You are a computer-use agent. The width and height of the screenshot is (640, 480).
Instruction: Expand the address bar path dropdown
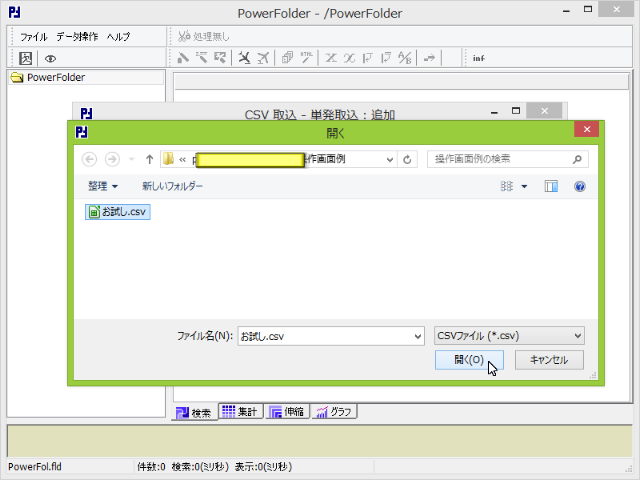(390, 160)
